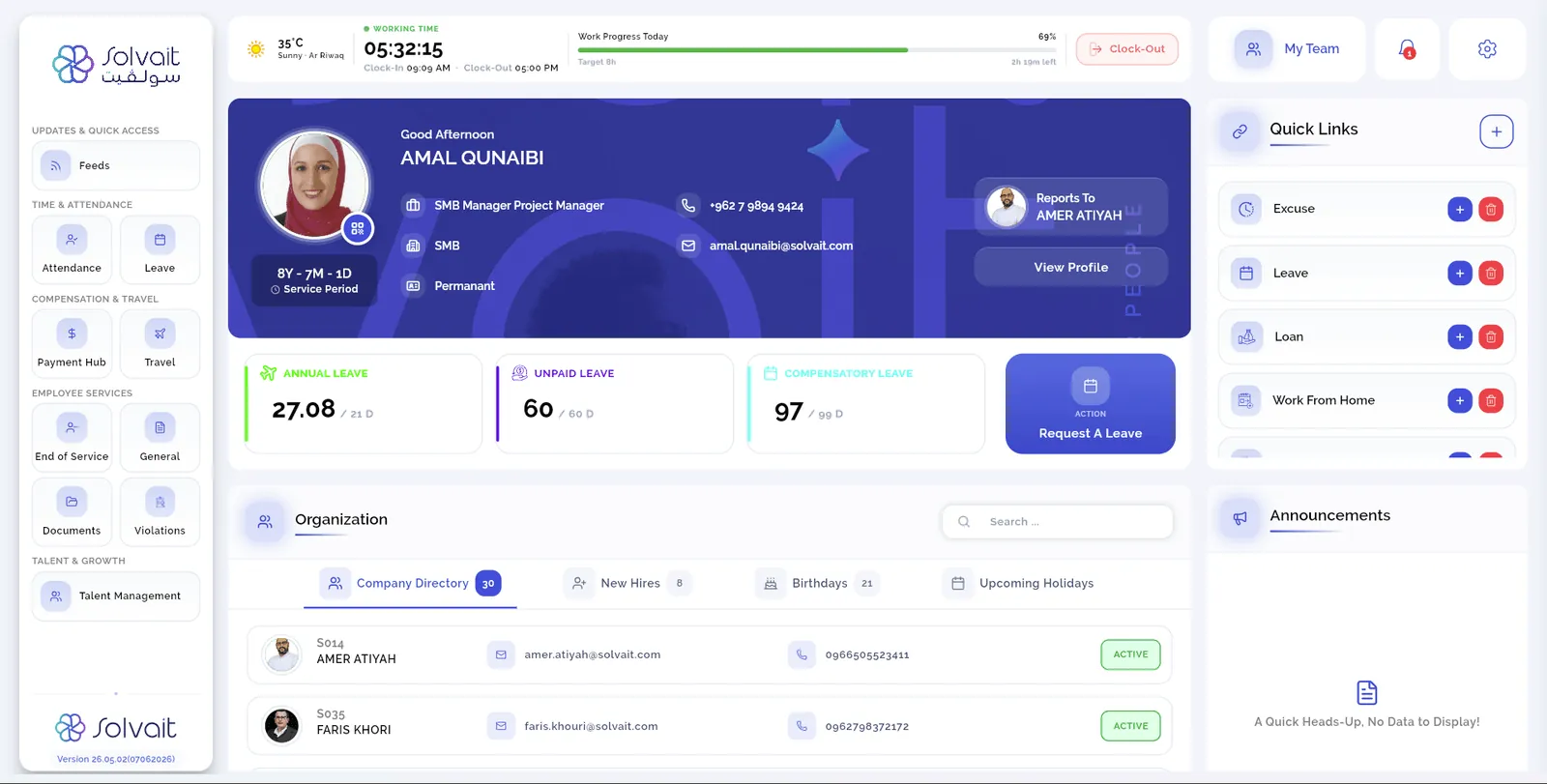Switch to Company Directory tab
1547x784 pixels.
410,584
